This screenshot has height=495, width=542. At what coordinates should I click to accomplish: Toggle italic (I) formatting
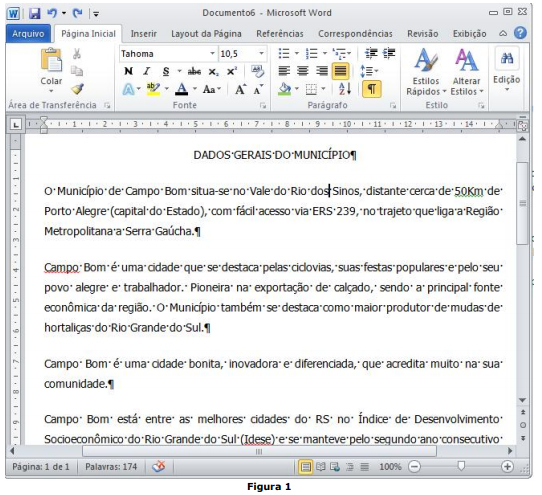[x=147, y=71]
